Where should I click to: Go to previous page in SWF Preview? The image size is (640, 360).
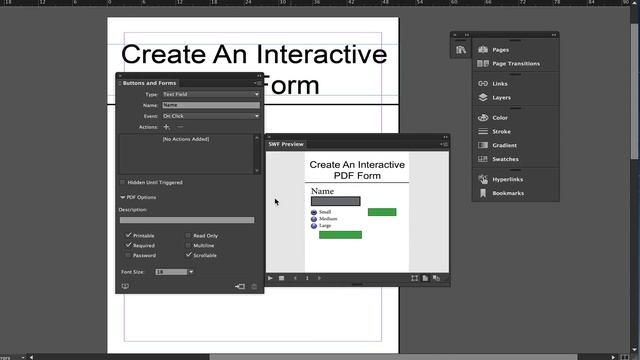(x=295, y=278)
